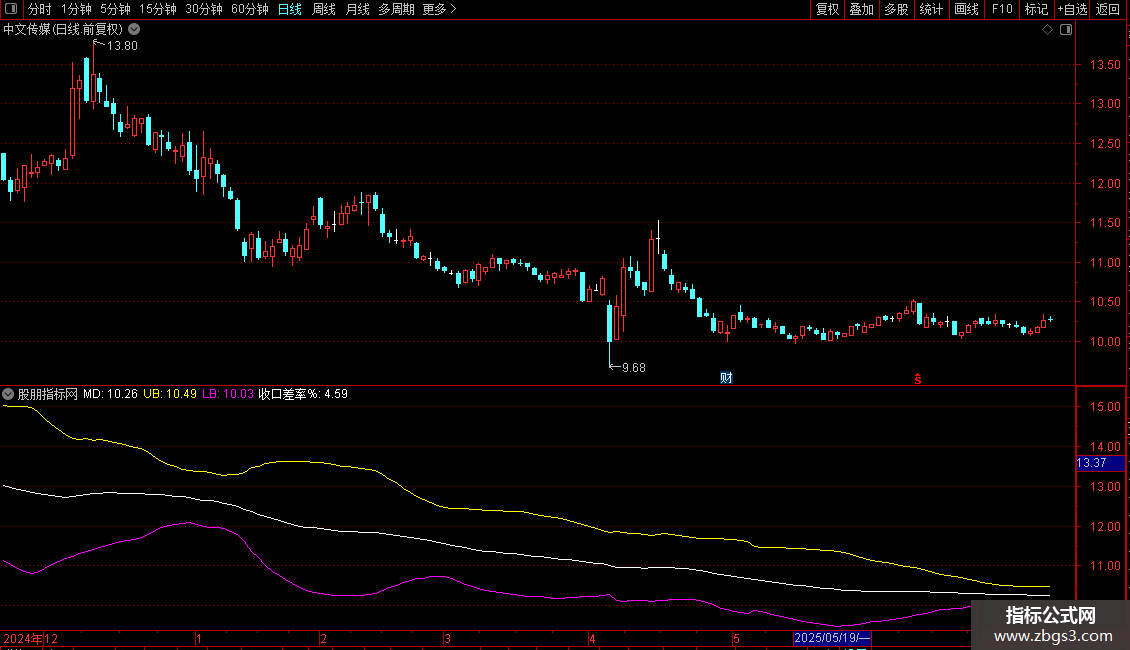Select the 日线 daily chart tab
Viewport: 1130px width, 650px height.
pyautogui.click(x=290, y=9)
